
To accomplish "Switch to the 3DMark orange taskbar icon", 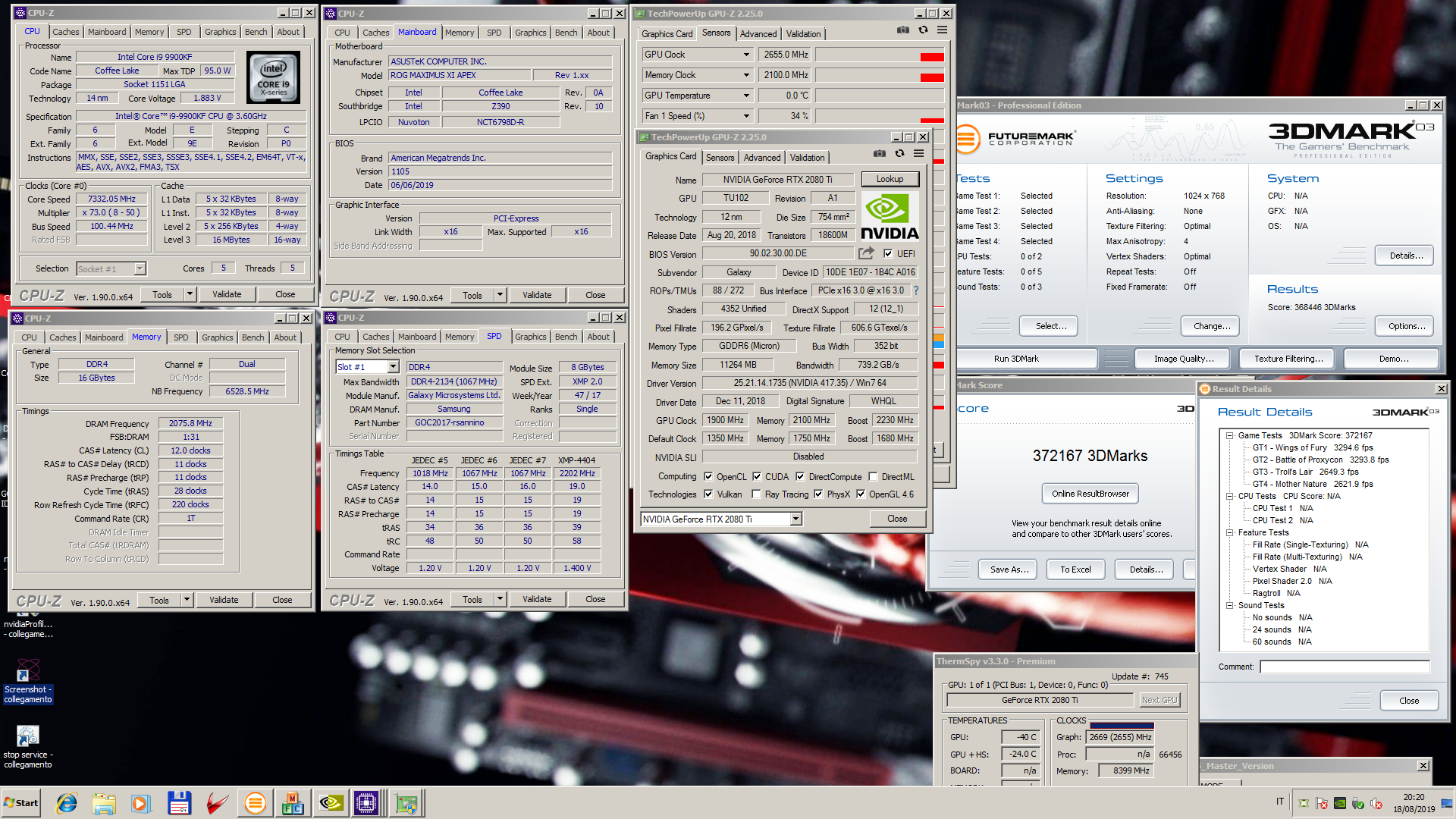I will pos(255,803).
